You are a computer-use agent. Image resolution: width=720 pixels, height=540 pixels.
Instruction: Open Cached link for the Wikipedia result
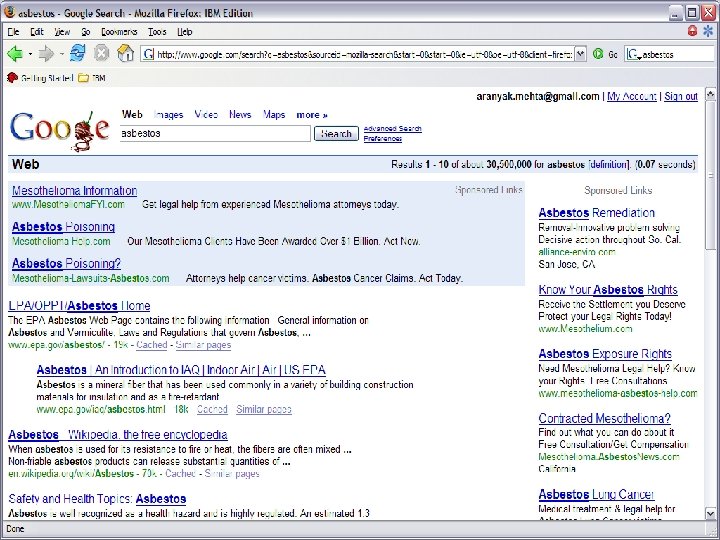(180, 473)
